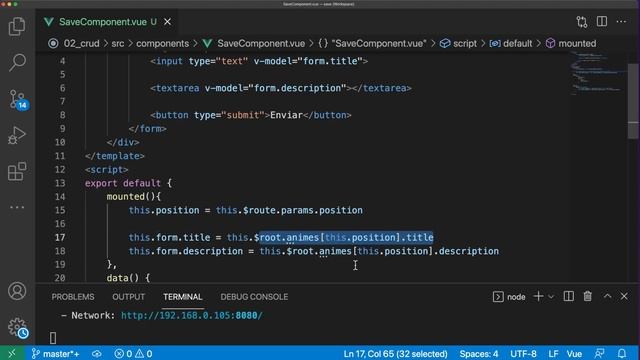The width and height of the screenshot is (640, 360).
Task: Switch to the TERMINAL panel tab
Action: [x=182, y=297]
